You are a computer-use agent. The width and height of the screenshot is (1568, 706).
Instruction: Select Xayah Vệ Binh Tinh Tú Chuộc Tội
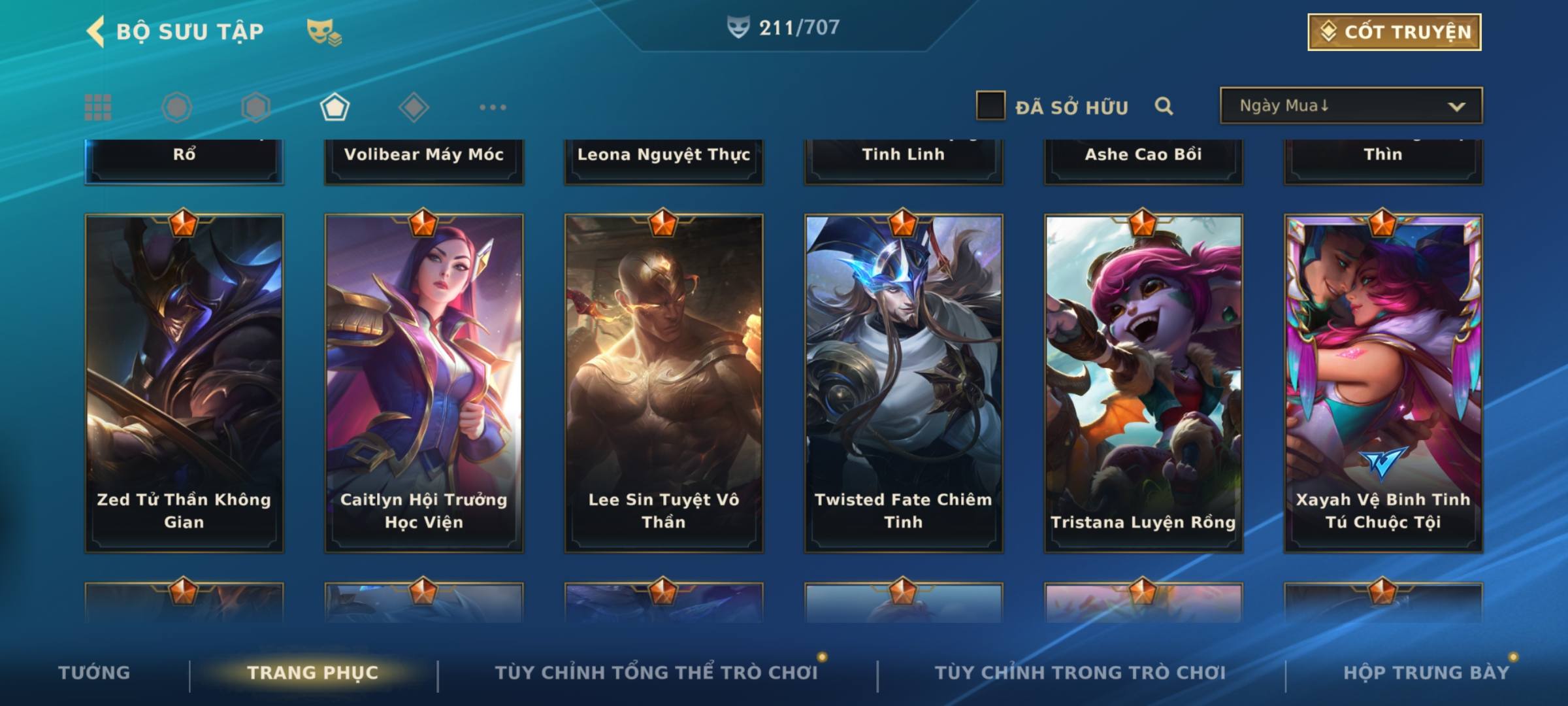click(x=1383, y=383)
